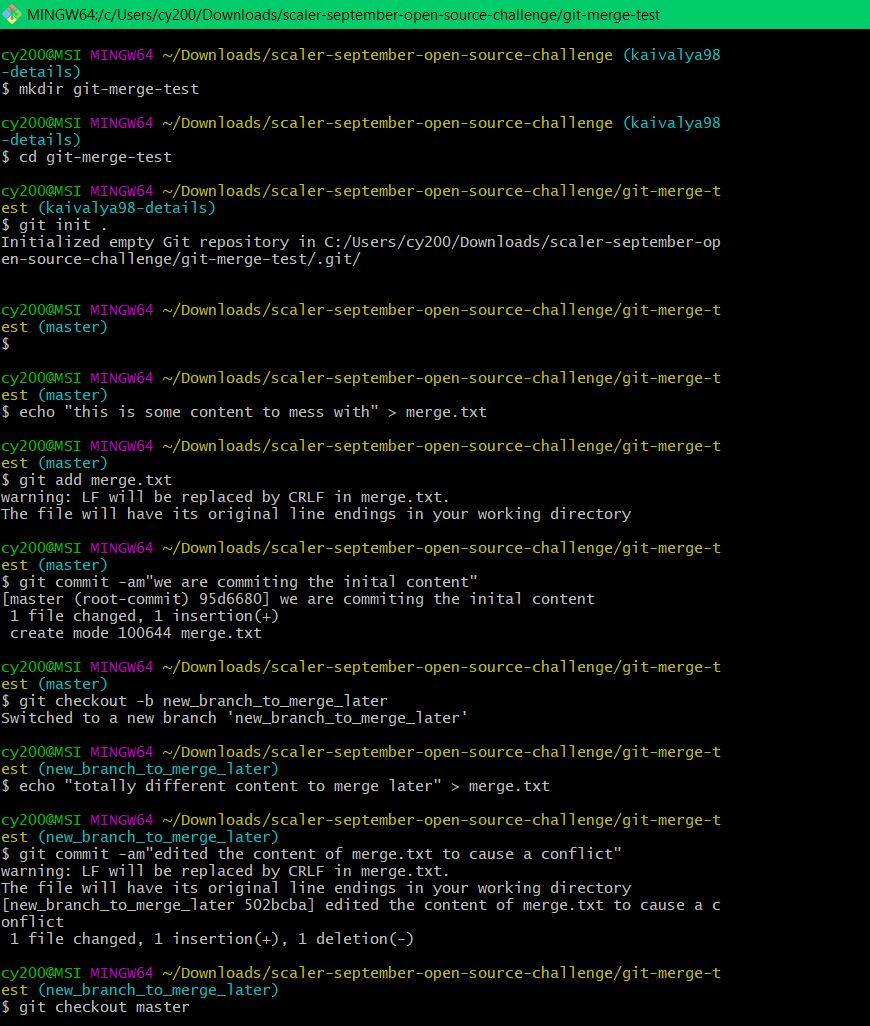Click the Git Bash MINGW64 title bar icon
Viewport: 870px width, 1026px height.
point(11,14)
